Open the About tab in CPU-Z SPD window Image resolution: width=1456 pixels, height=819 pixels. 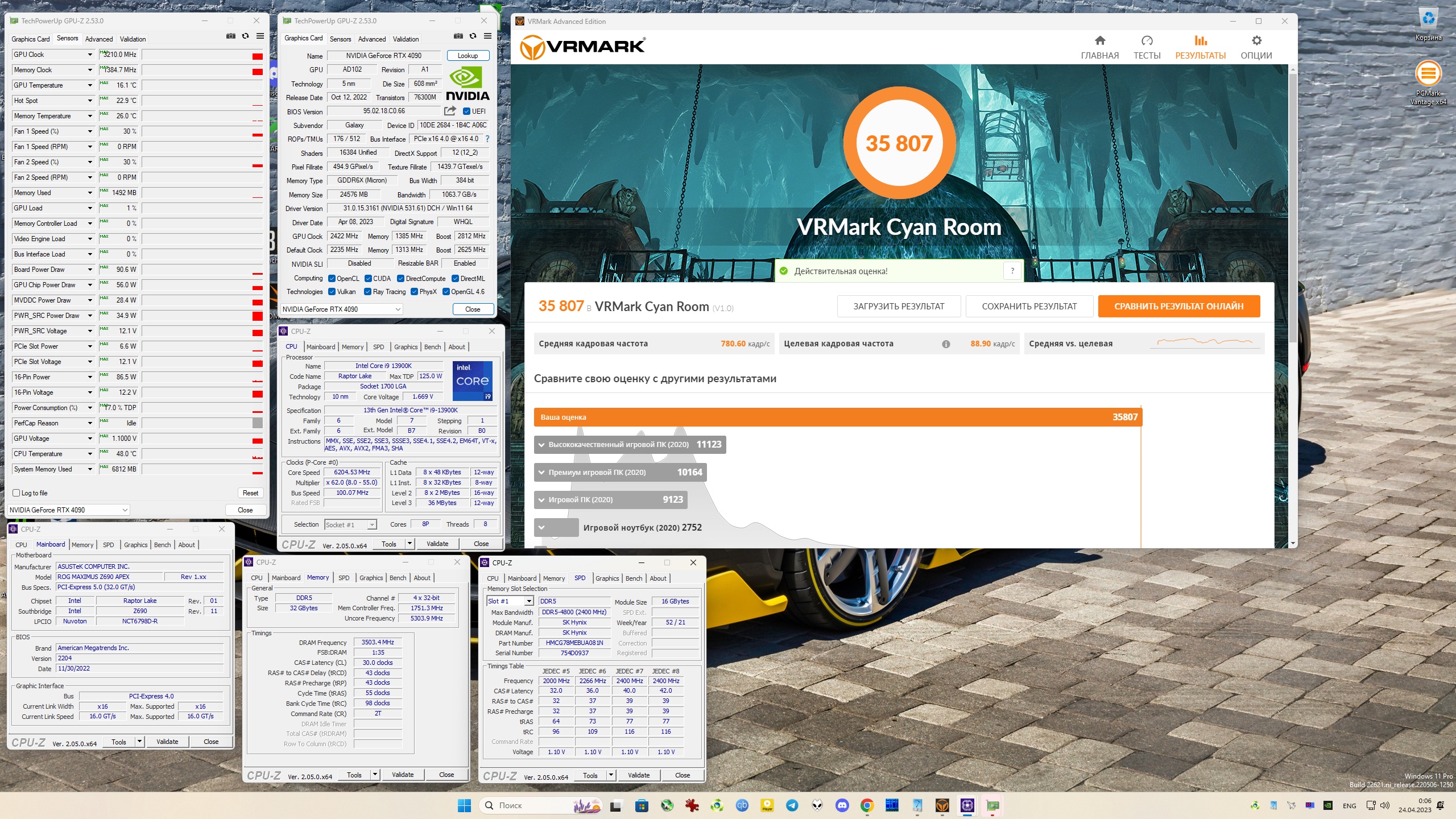click(x=658, y=578)
